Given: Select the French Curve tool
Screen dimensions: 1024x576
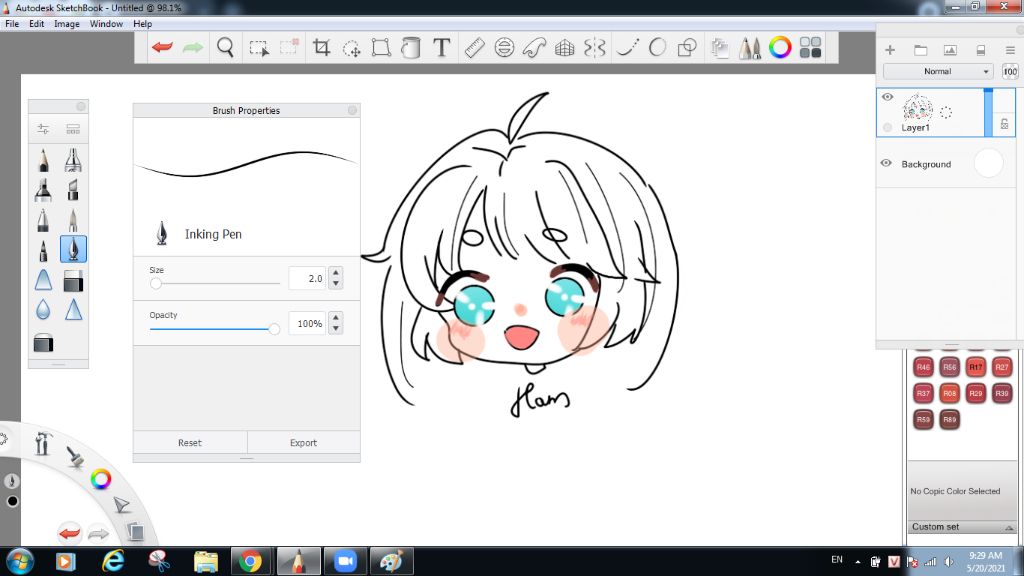Looking at the screenshot, I should [534, 48].
